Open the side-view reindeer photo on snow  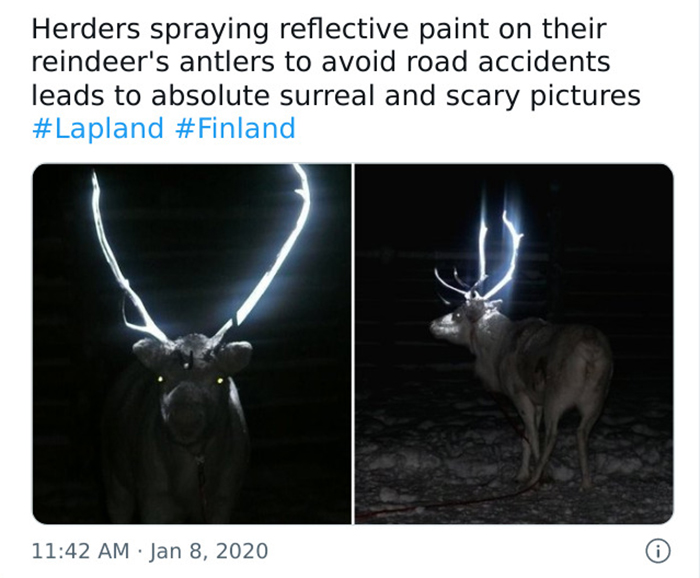[514, 344]
